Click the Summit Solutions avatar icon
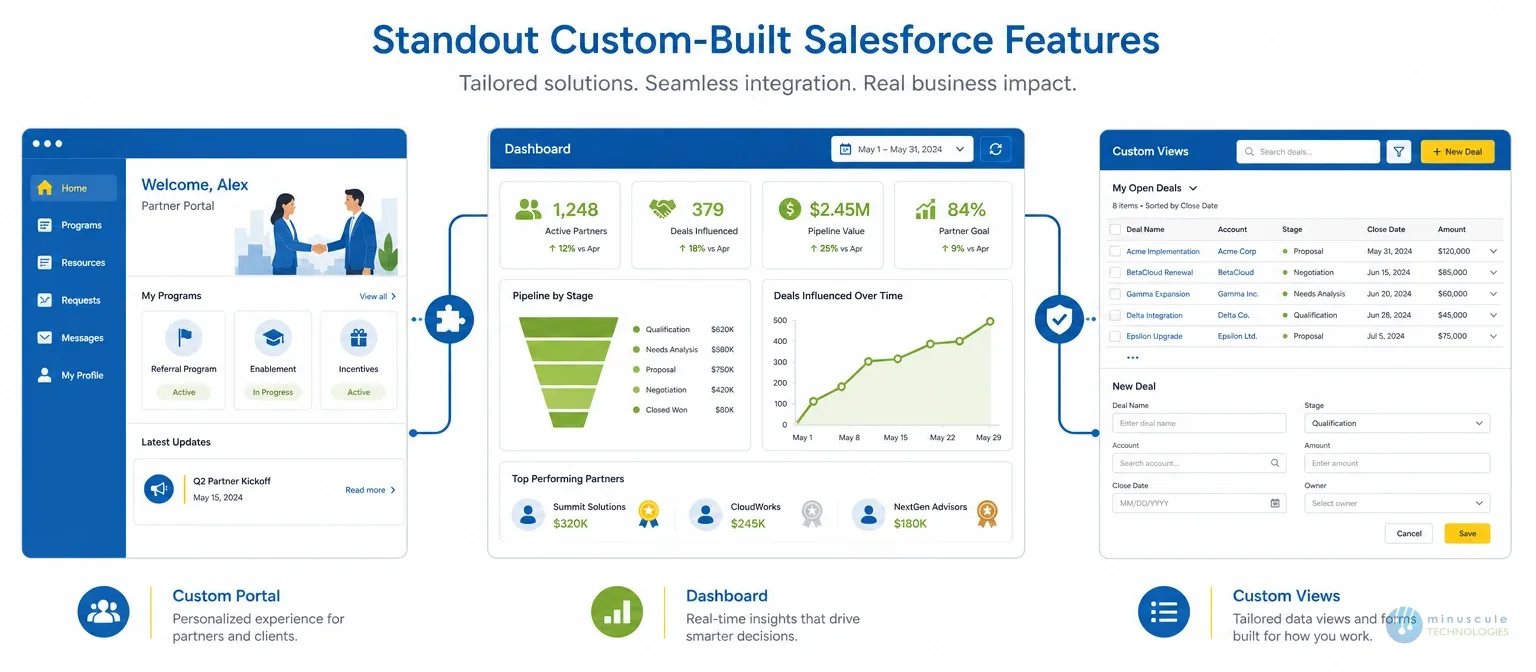The height and width of the screenshot is (672, 1536). pos(528,515)
